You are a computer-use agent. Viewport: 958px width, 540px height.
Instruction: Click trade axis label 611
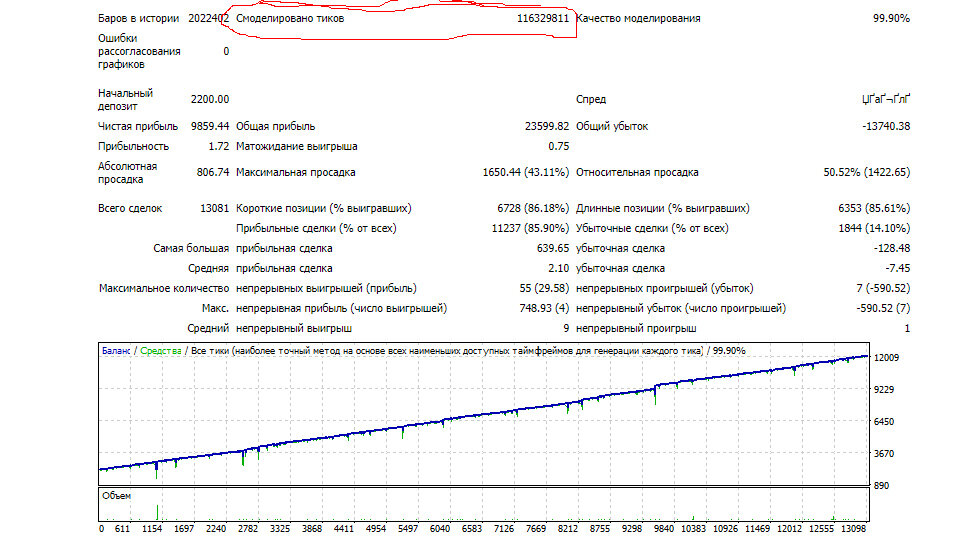coord(122,529)
